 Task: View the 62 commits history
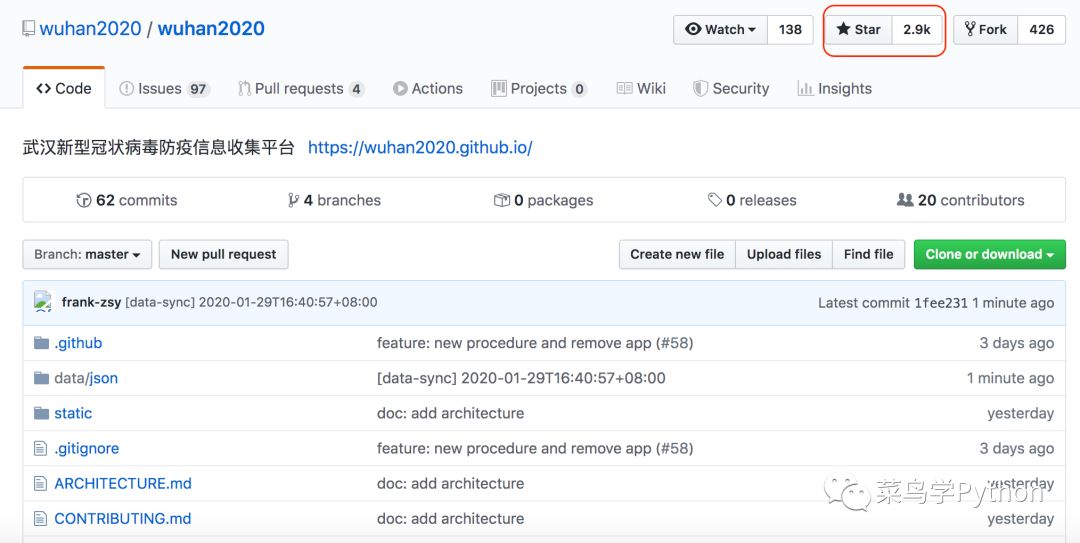[127, 201]
